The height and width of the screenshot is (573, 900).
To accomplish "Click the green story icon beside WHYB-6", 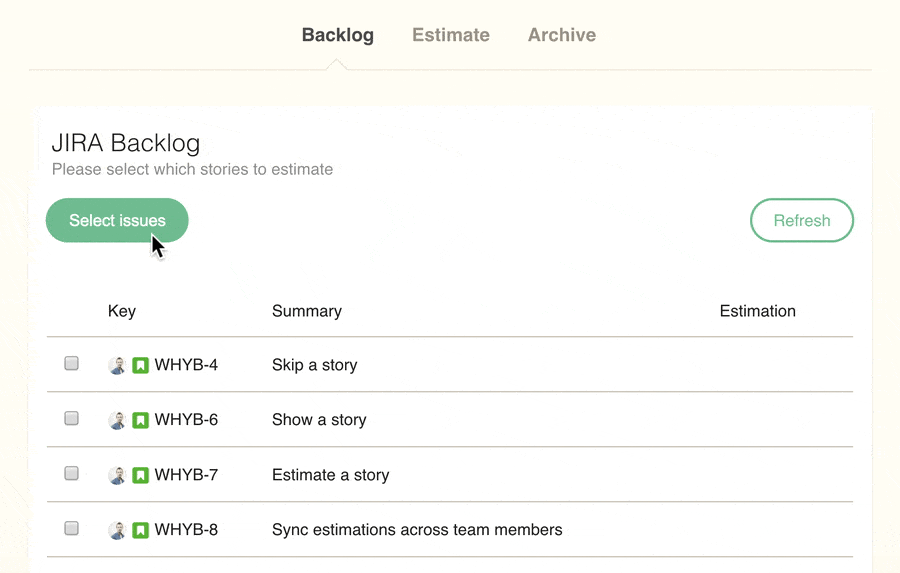I will (x=141, y=420).
